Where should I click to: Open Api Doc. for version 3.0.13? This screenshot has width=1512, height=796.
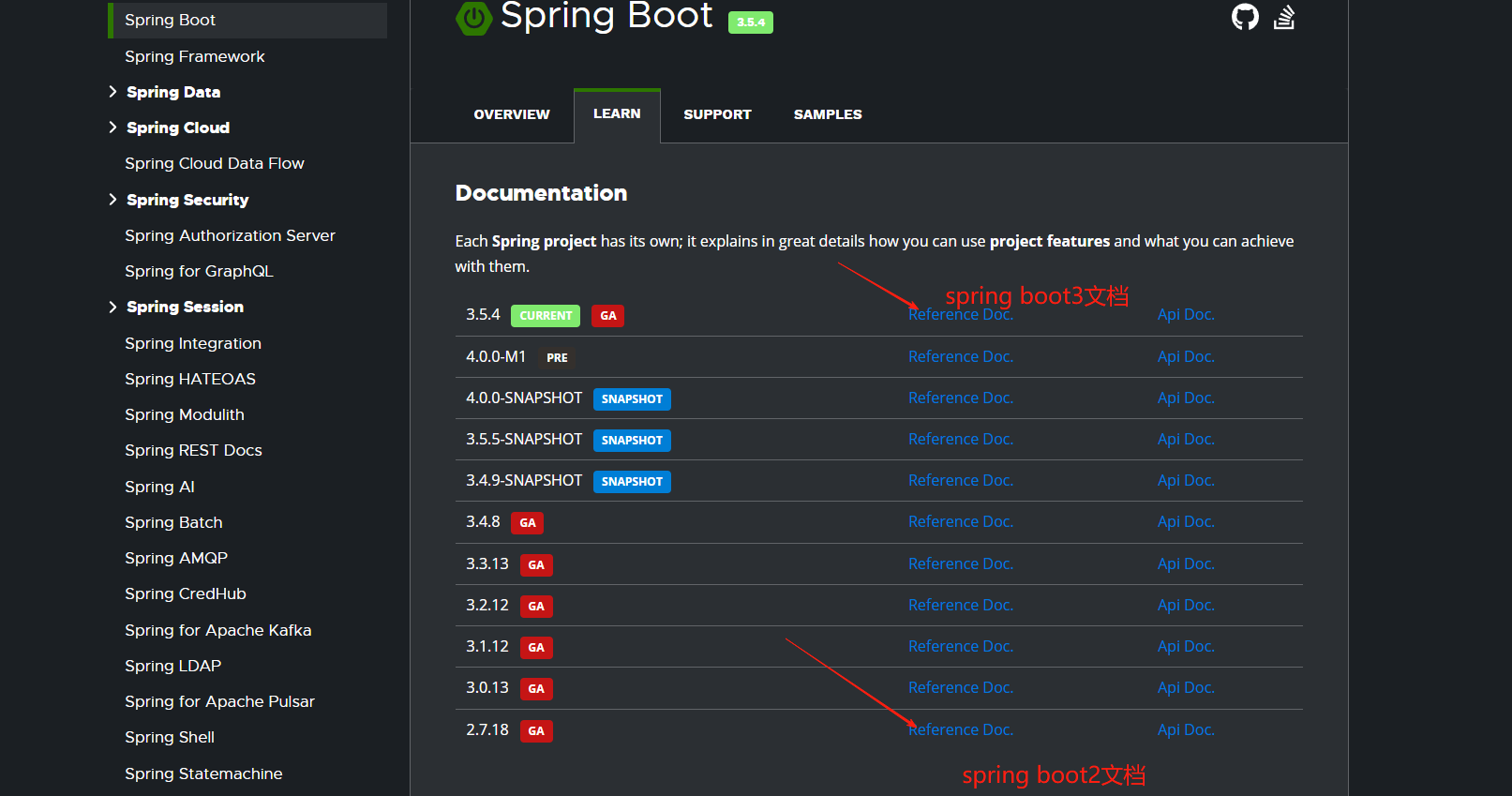click(1186, 687)
